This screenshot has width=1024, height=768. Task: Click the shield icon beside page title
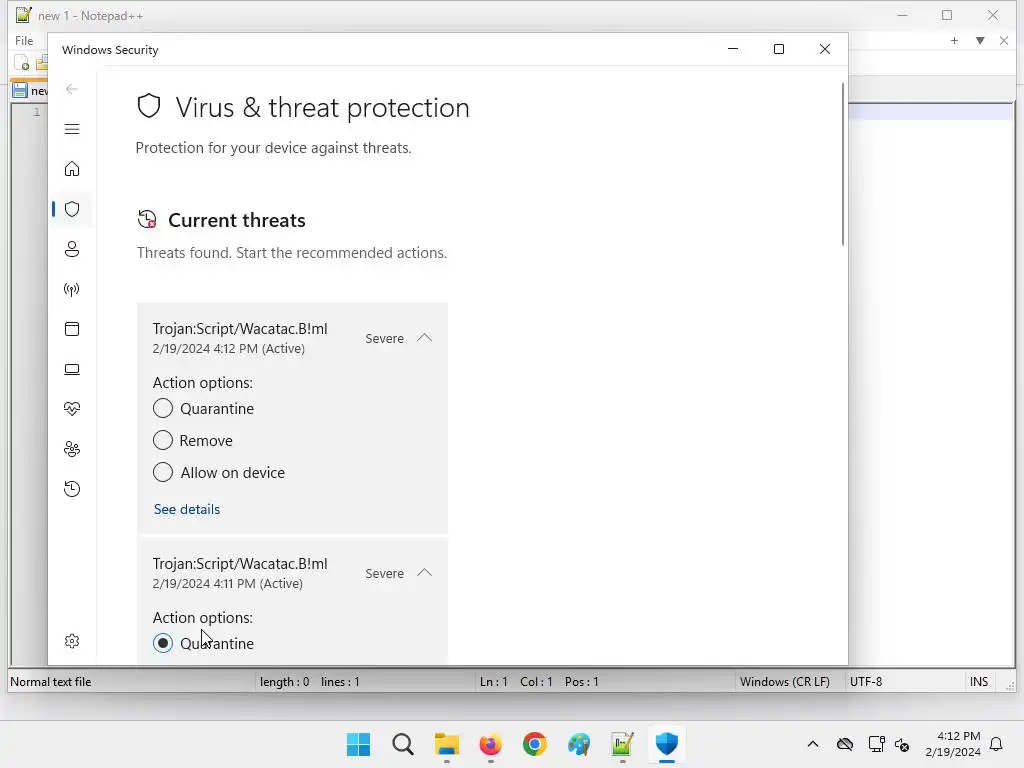149,106
